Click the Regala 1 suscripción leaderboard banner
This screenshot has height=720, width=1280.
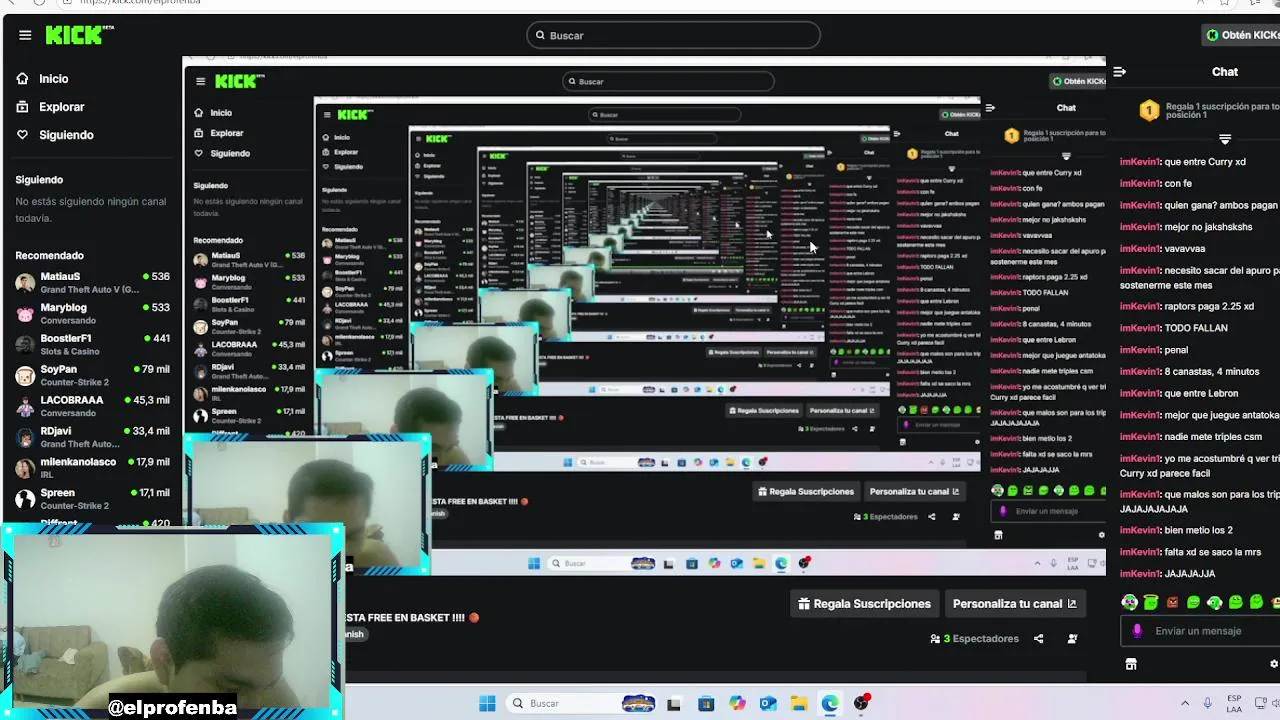(x=1209, y=111)
